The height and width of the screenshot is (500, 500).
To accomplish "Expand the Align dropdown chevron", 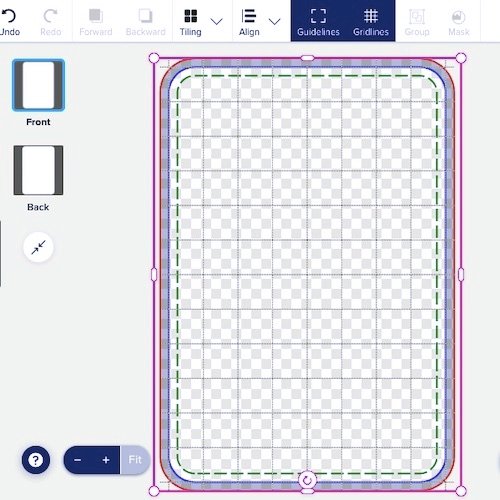I will pos(274,22).
